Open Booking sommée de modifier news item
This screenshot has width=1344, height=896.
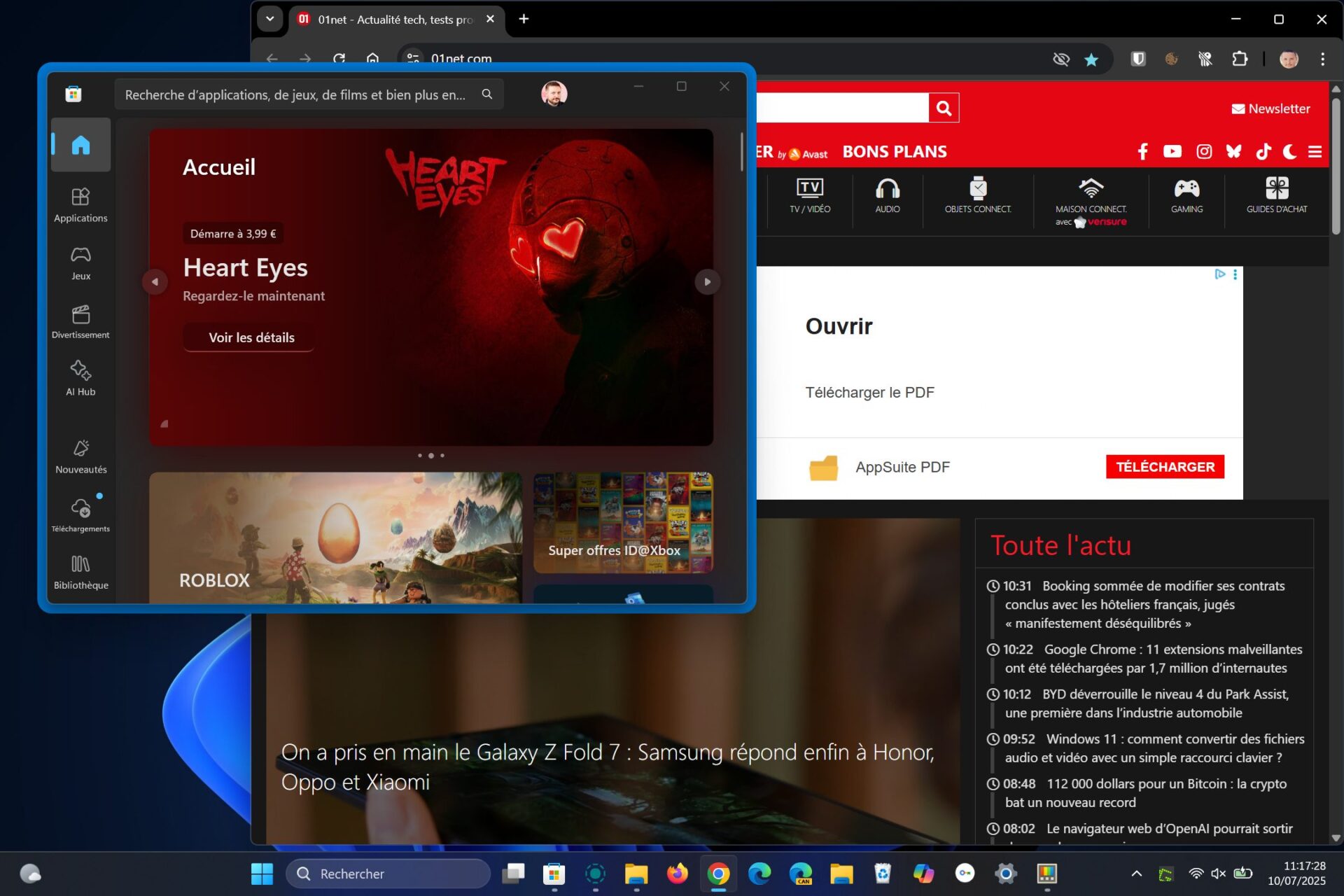1146,604
